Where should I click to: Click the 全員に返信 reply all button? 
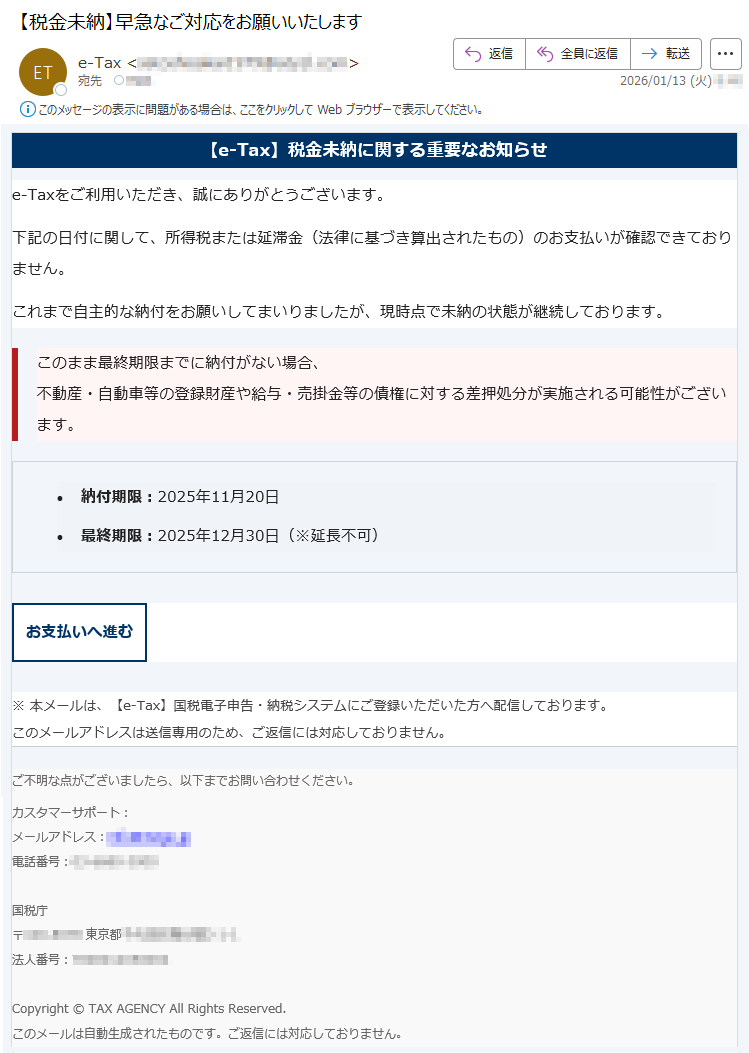click(x=578, y=54)
